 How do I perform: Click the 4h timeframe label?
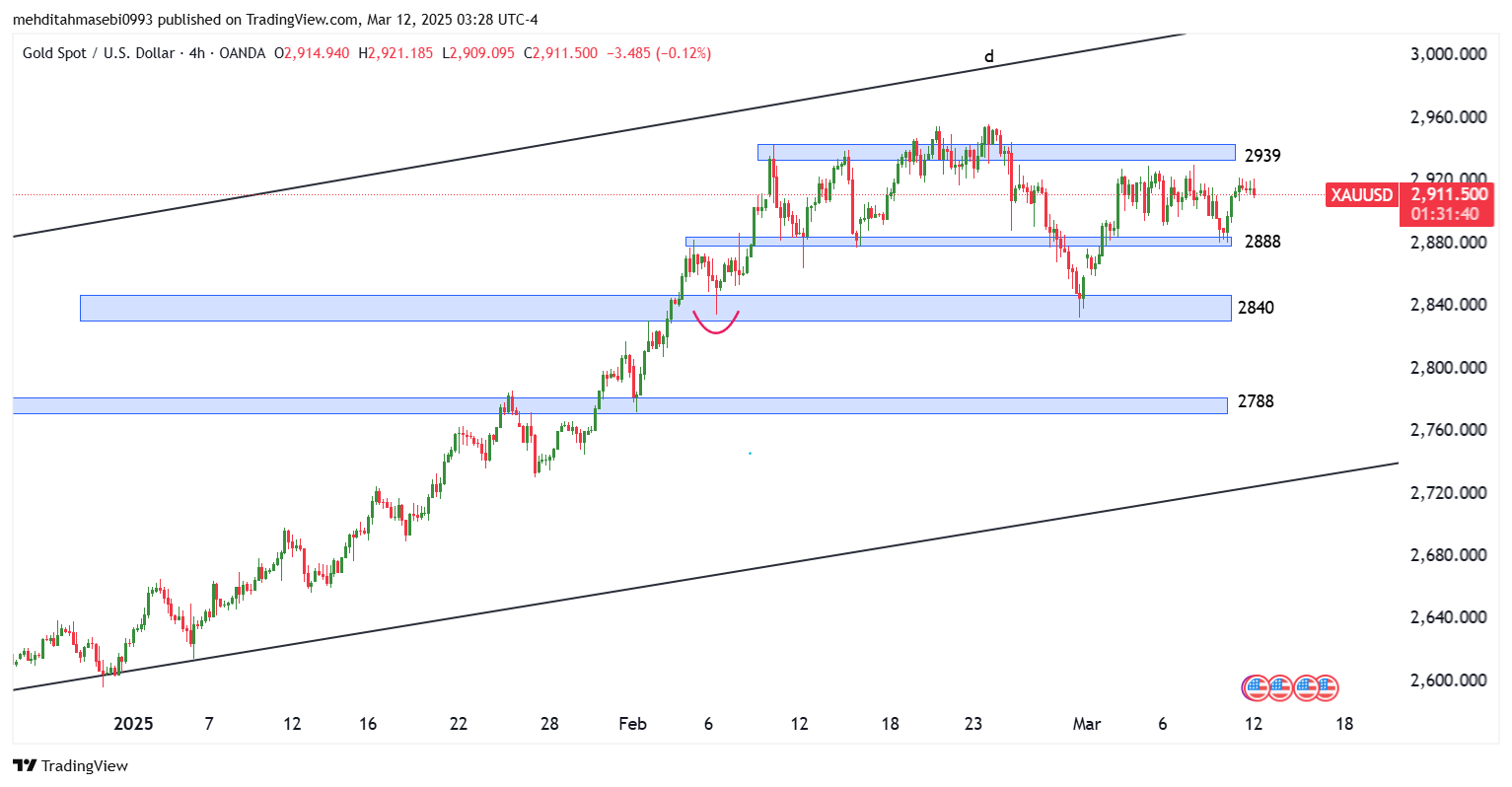[196, 53]
